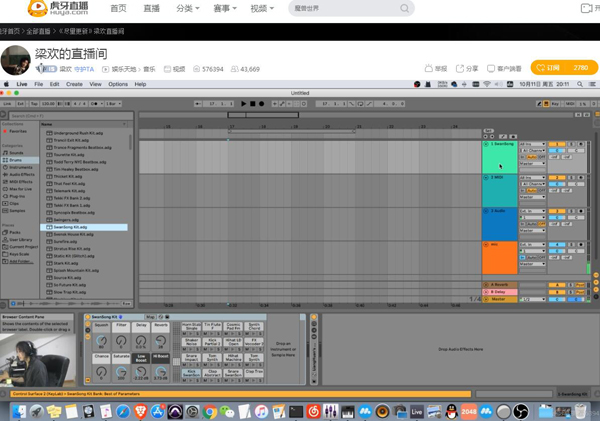Screen dimensions: 600x421
Task: Open the quantization 1 Bar dropdown
Action: 113,104
